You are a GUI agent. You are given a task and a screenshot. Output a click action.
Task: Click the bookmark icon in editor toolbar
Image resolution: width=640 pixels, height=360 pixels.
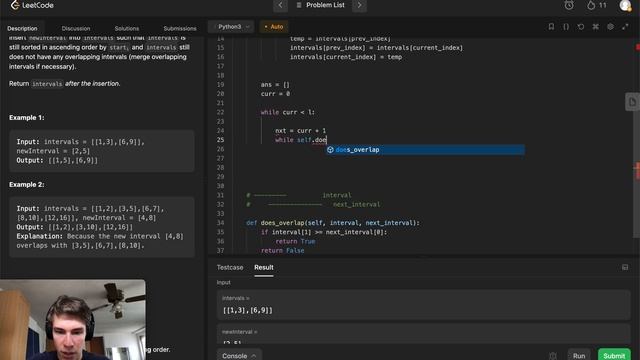[551, 27]
